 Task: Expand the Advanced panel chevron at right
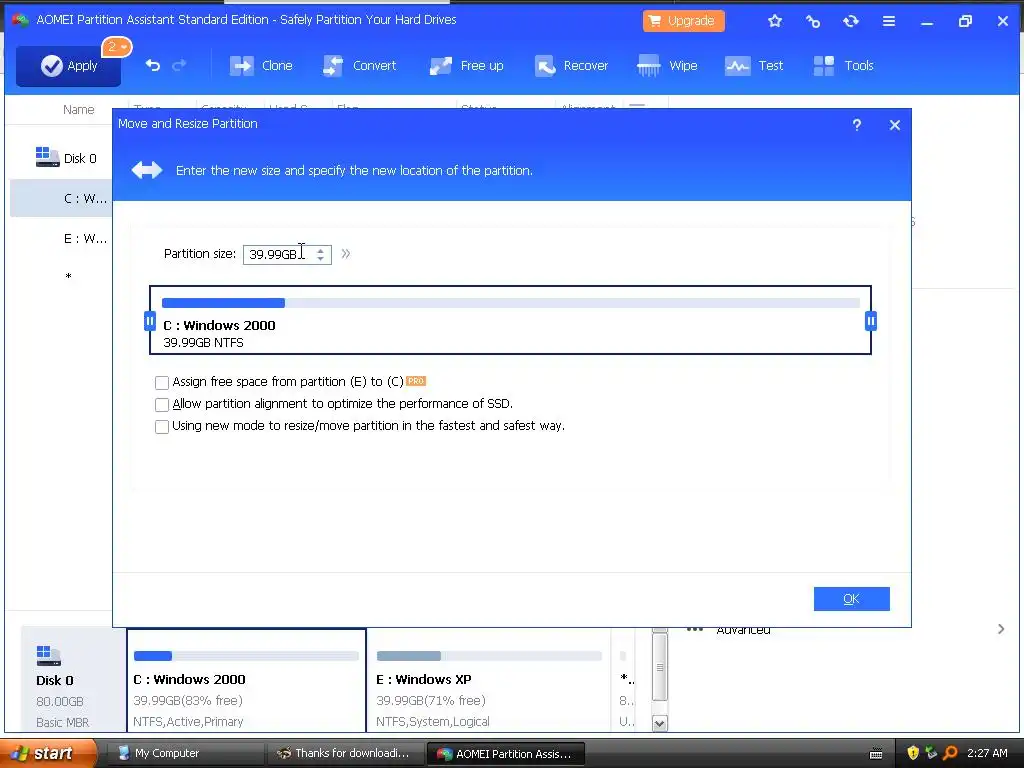tap(1001, 629)
